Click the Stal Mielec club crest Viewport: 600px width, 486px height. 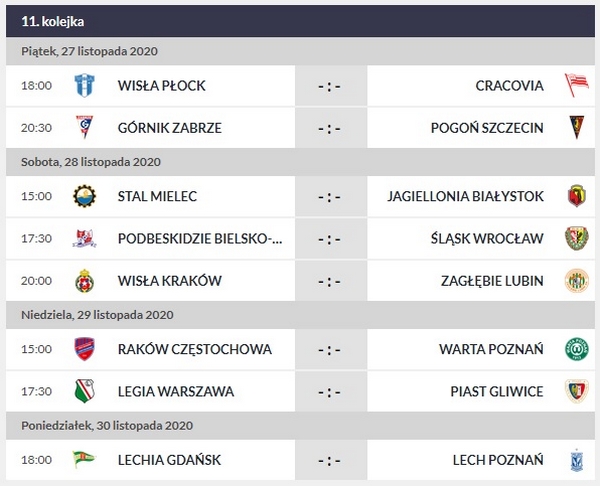84,196
